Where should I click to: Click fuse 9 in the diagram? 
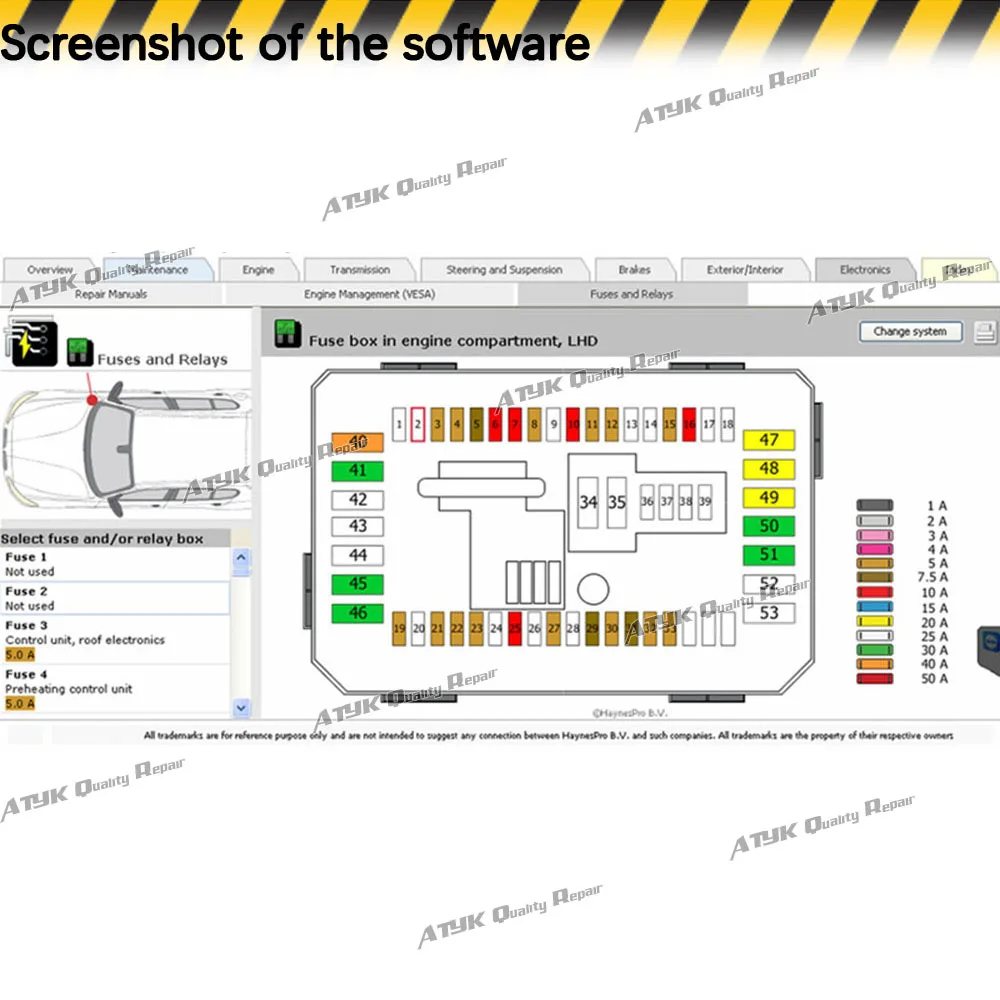click(554, 425)
